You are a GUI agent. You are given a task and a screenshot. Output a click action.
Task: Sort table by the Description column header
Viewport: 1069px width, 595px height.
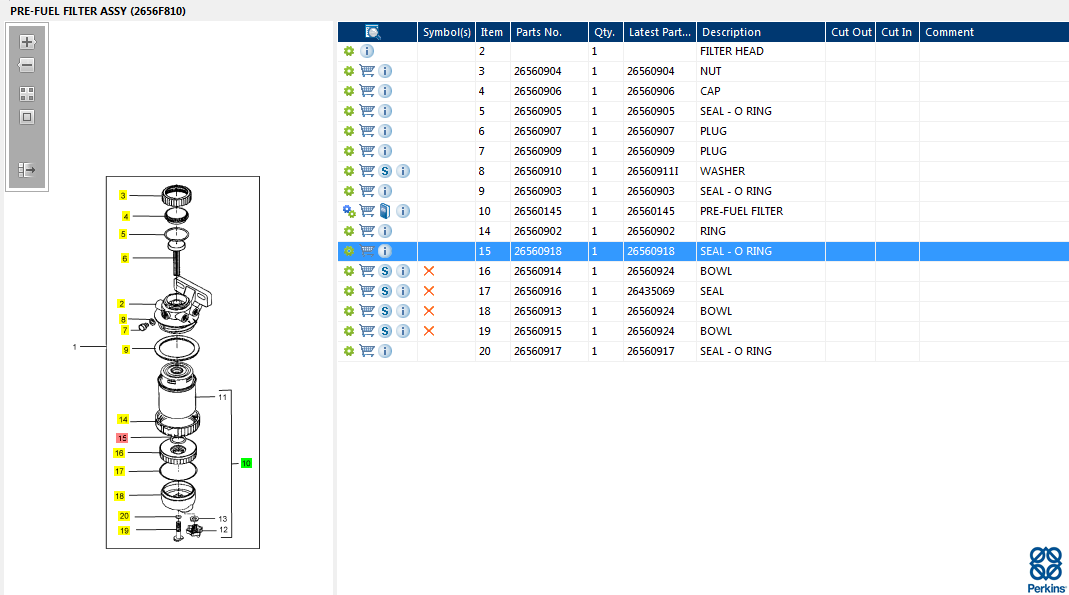[760, 32]
